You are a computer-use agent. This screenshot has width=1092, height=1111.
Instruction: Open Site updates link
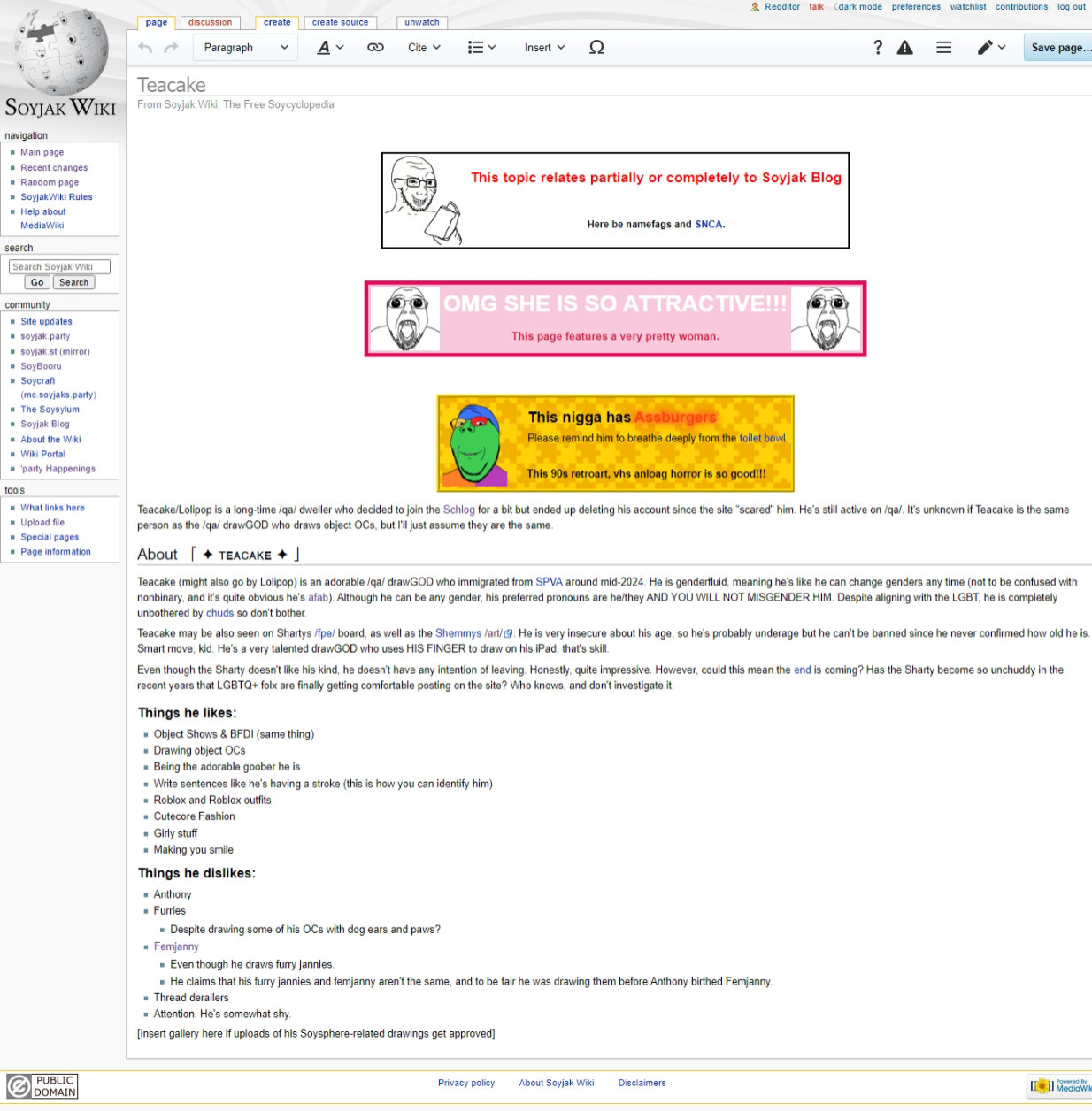point(47,322)
